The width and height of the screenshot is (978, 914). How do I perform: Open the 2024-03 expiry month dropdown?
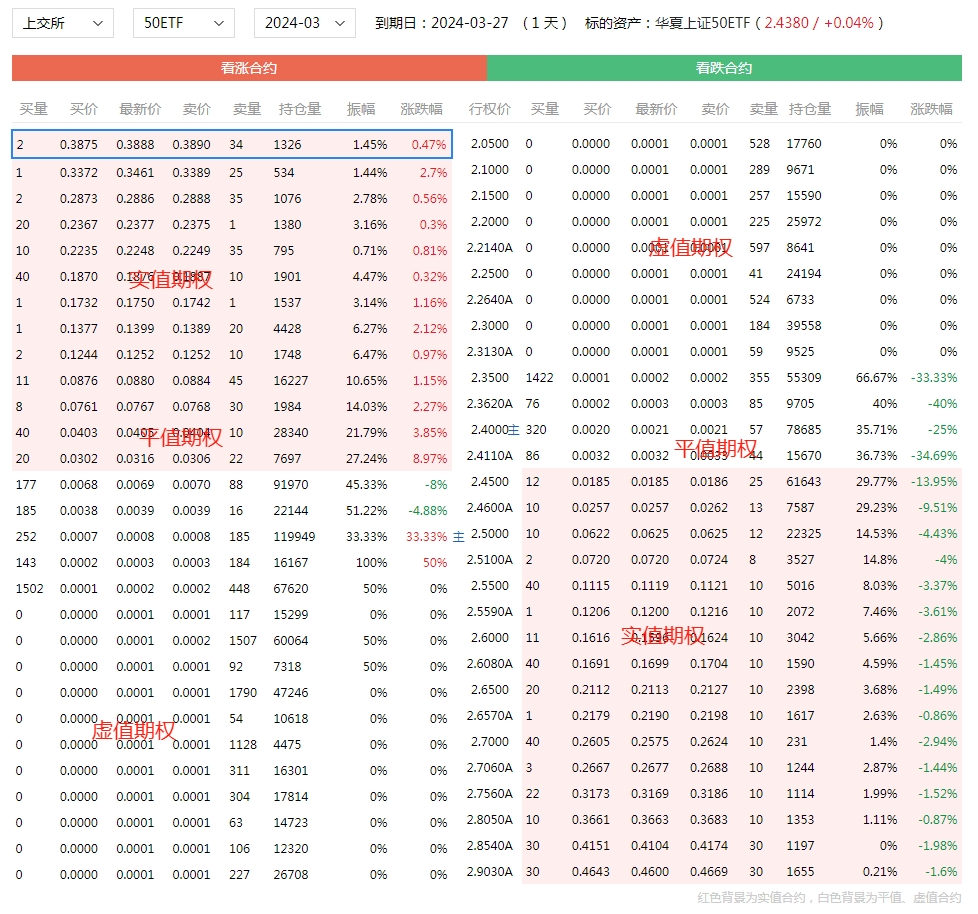pos(304,23)
